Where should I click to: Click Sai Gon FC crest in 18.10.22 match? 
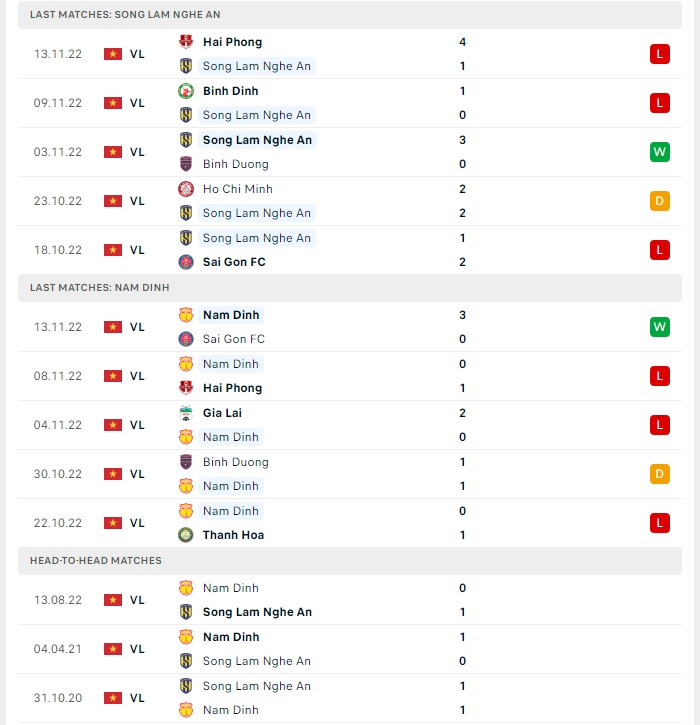pos(186,262)
